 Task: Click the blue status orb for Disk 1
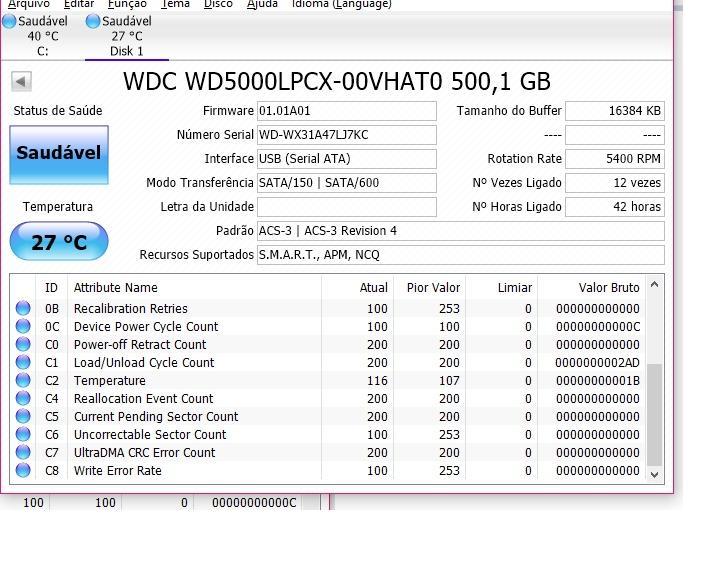93,21
